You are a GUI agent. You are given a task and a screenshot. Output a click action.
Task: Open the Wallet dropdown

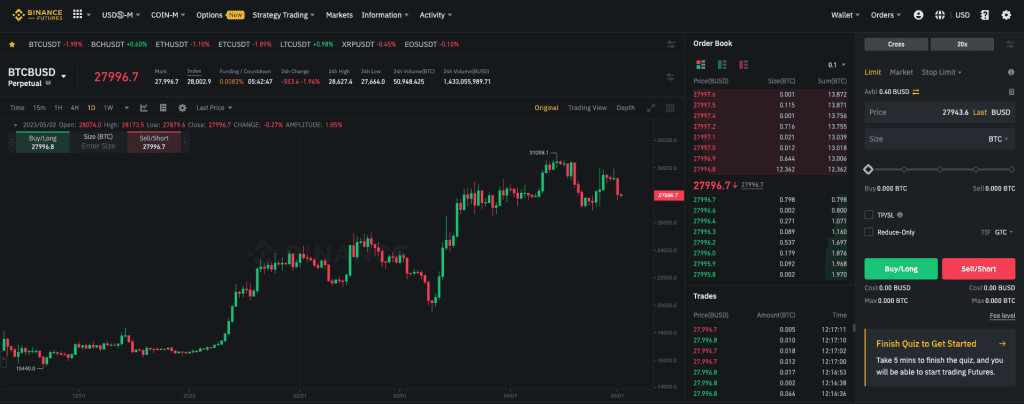846,14
